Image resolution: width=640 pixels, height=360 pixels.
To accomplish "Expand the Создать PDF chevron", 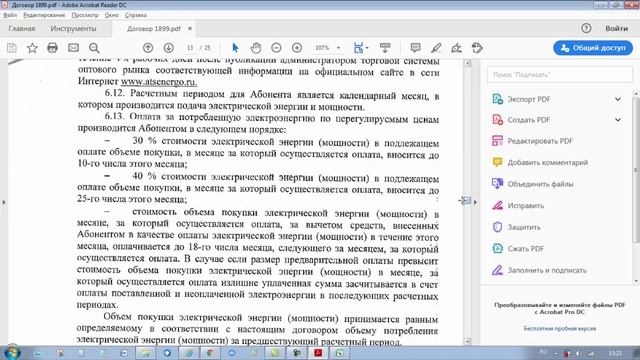I will point(618,120).
